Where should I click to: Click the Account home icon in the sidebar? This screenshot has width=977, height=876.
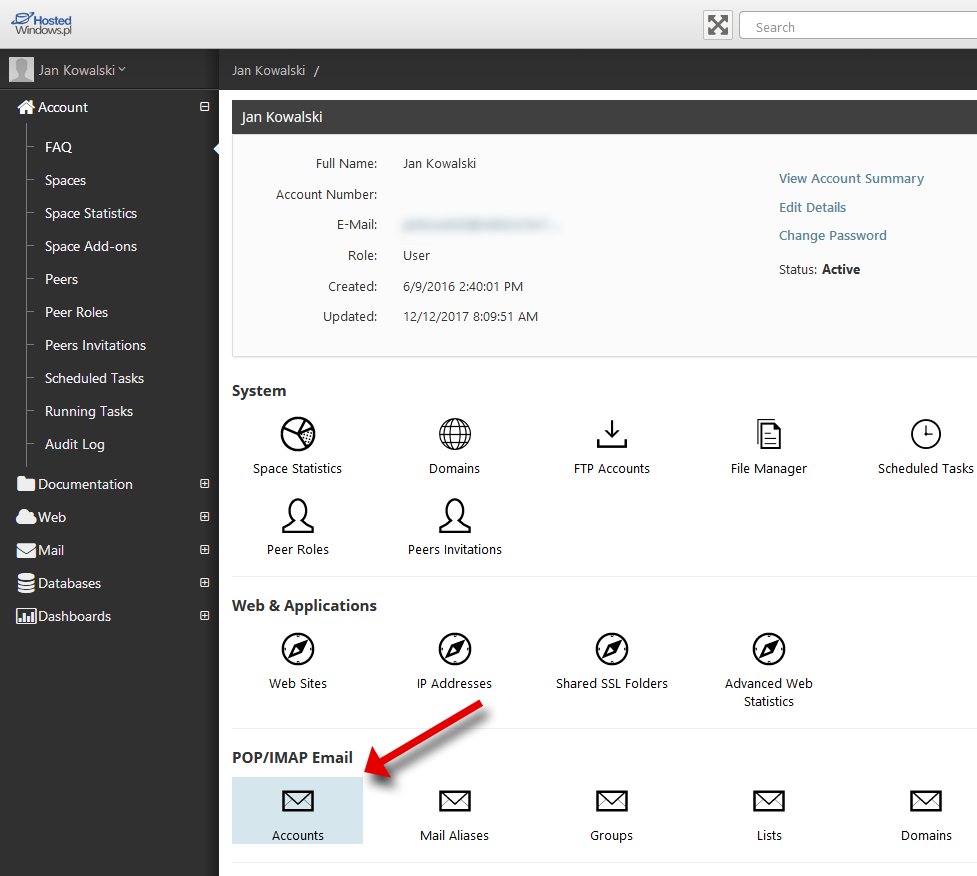point(26,107)
